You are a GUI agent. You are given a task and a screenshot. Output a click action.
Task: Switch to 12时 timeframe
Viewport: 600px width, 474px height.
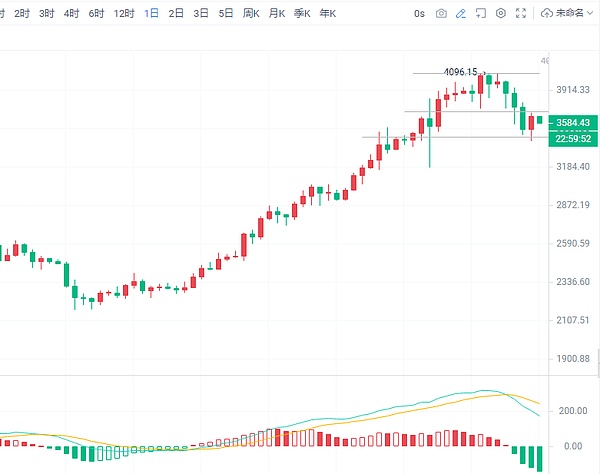(x=123, y=14)
